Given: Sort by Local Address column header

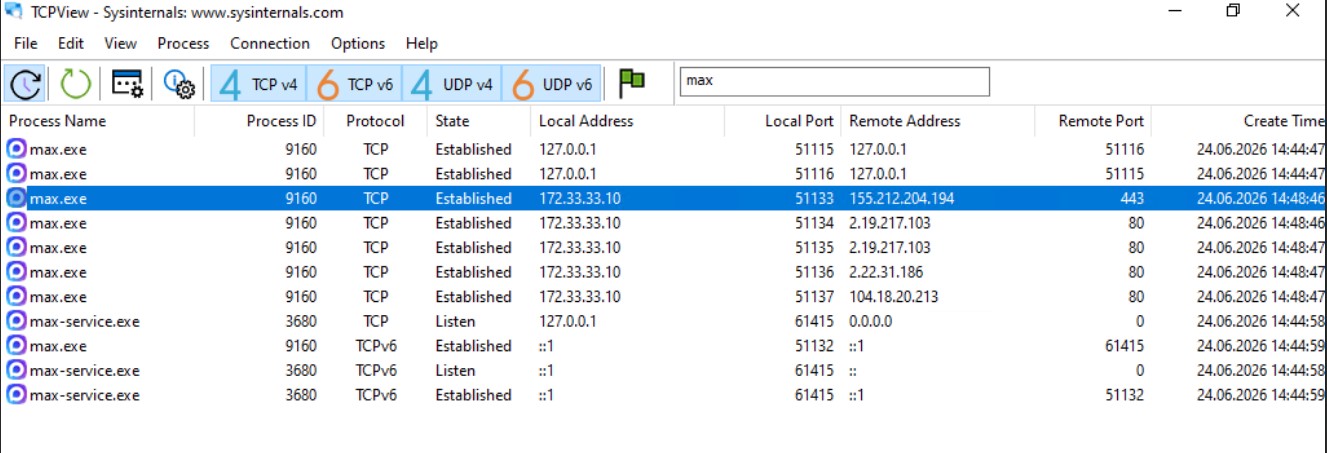Looking at the screenshot, I should coord(627,121).
